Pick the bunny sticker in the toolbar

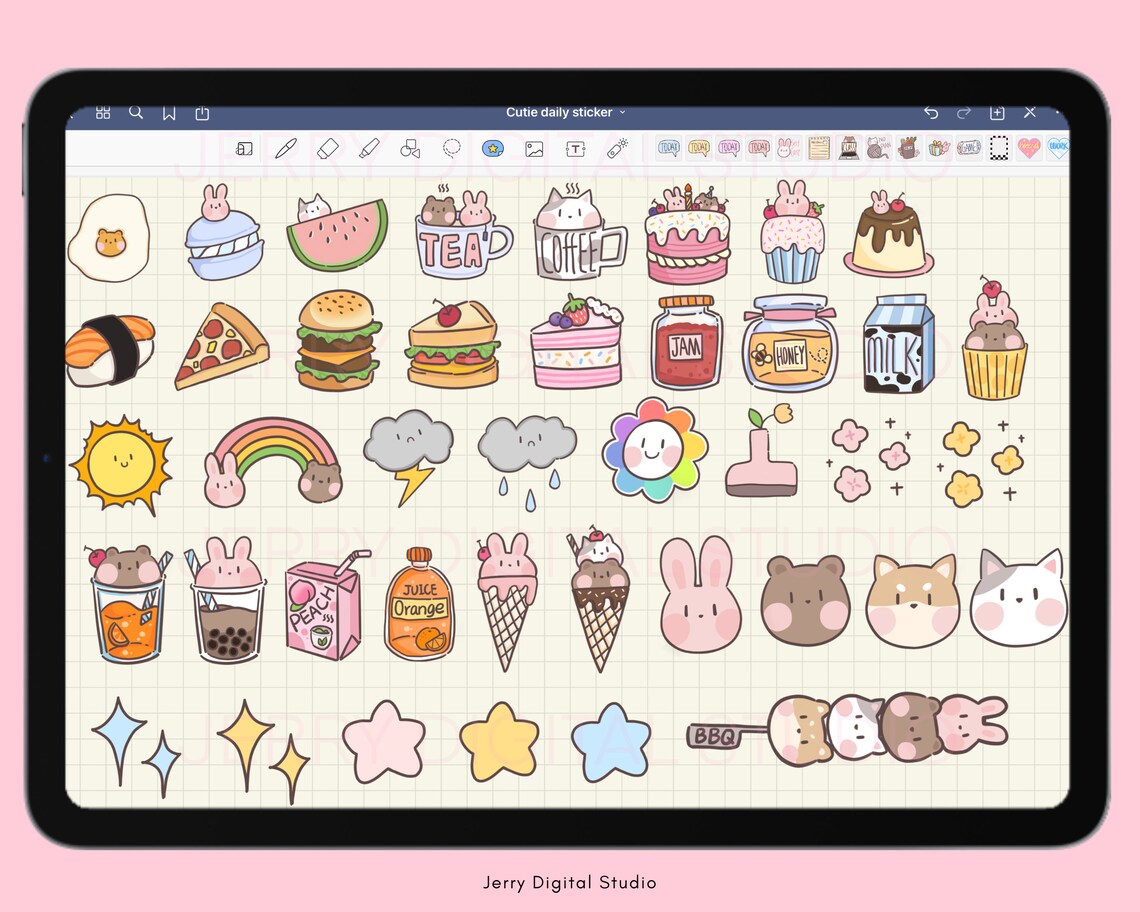788,148
